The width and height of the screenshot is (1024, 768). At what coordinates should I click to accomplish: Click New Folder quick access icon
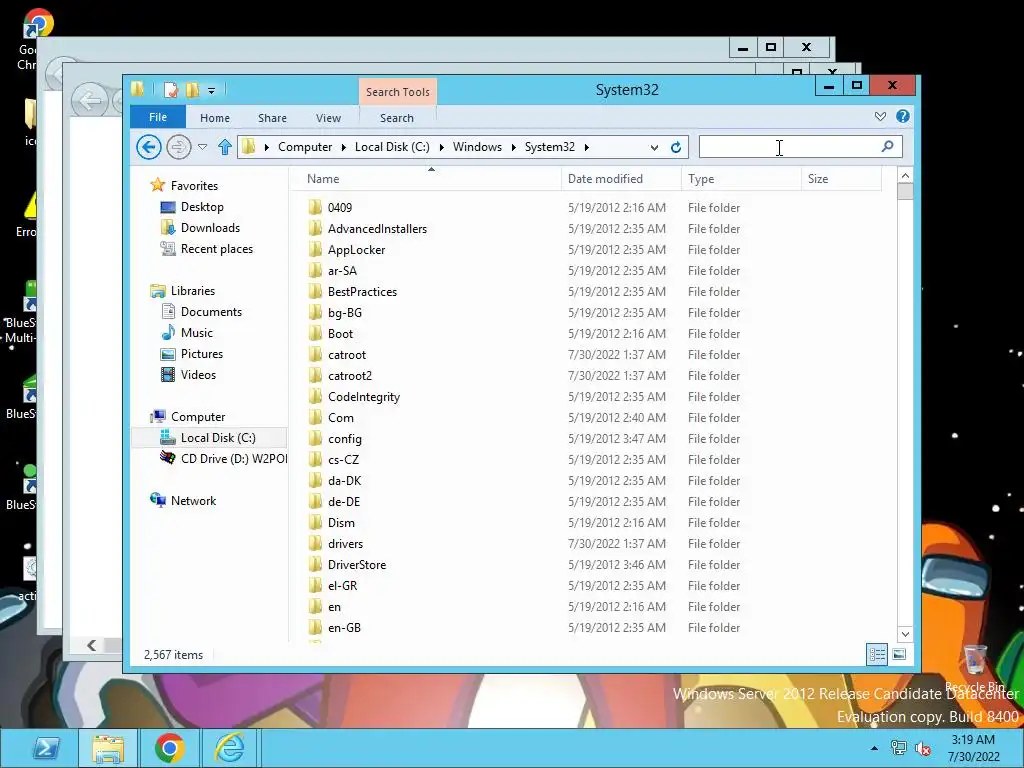(192, 90)
